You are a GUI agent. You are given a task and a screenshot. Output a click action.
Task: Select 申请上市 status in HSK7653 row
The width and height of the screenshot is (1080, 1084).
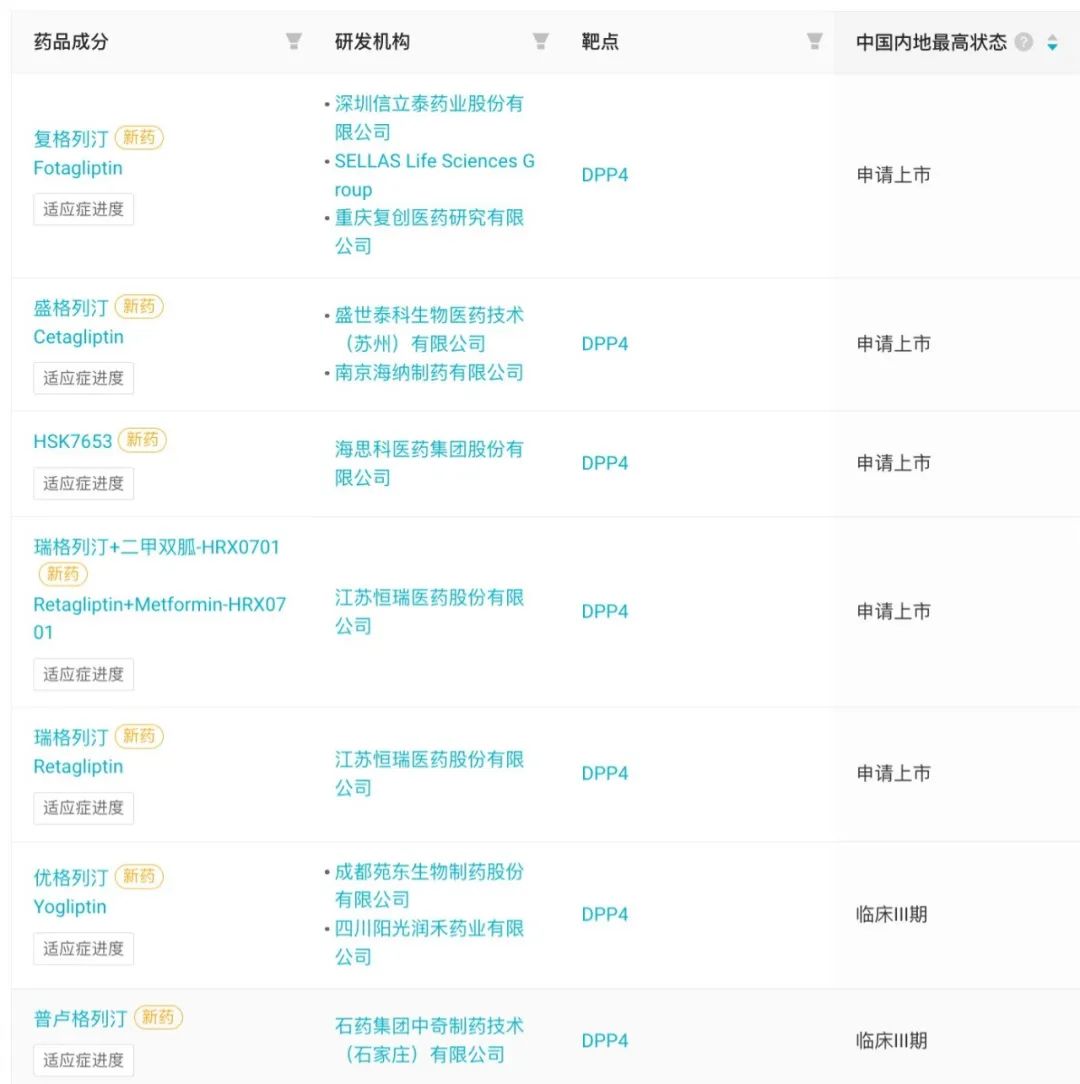pyautogui.click(x=893, y=463)
